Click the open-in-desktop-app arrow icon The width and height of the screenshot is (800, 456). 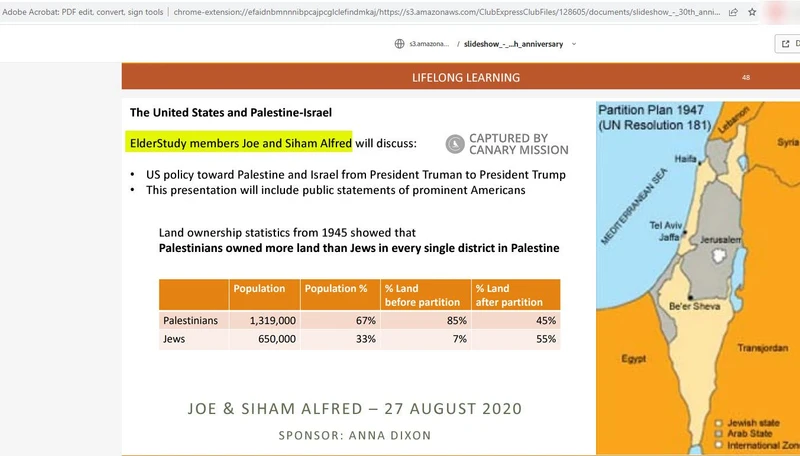click(x=785, y=44)
